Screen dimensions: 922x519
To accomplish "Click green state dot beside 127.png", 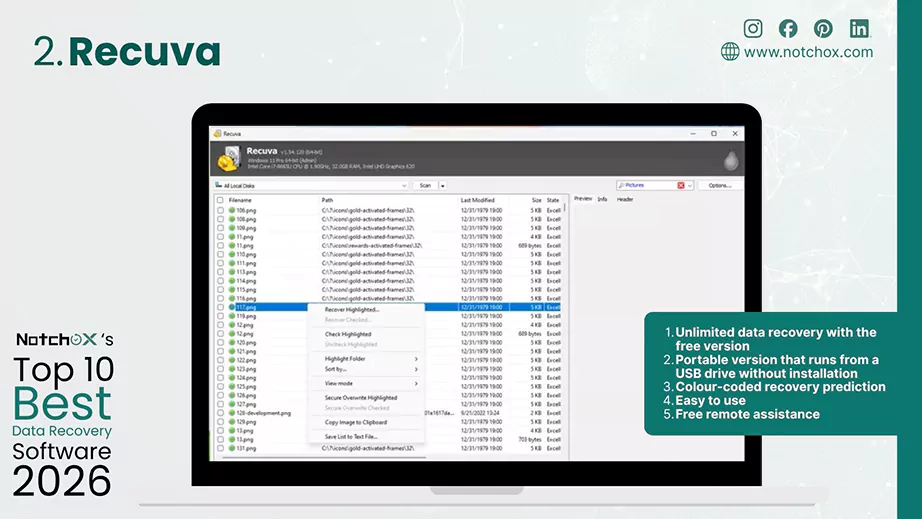I will [232, 404].
